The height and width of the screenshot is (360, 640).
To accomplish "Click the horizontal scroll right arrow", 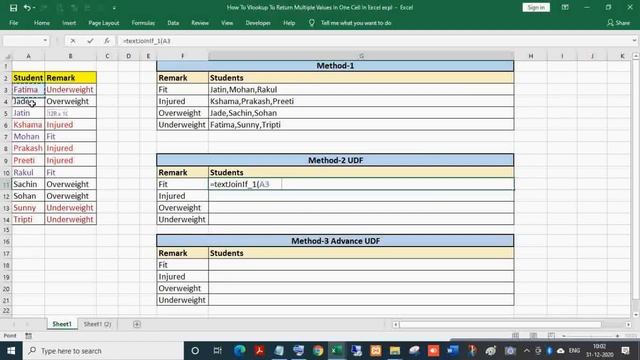I will [x=628, y=324].
